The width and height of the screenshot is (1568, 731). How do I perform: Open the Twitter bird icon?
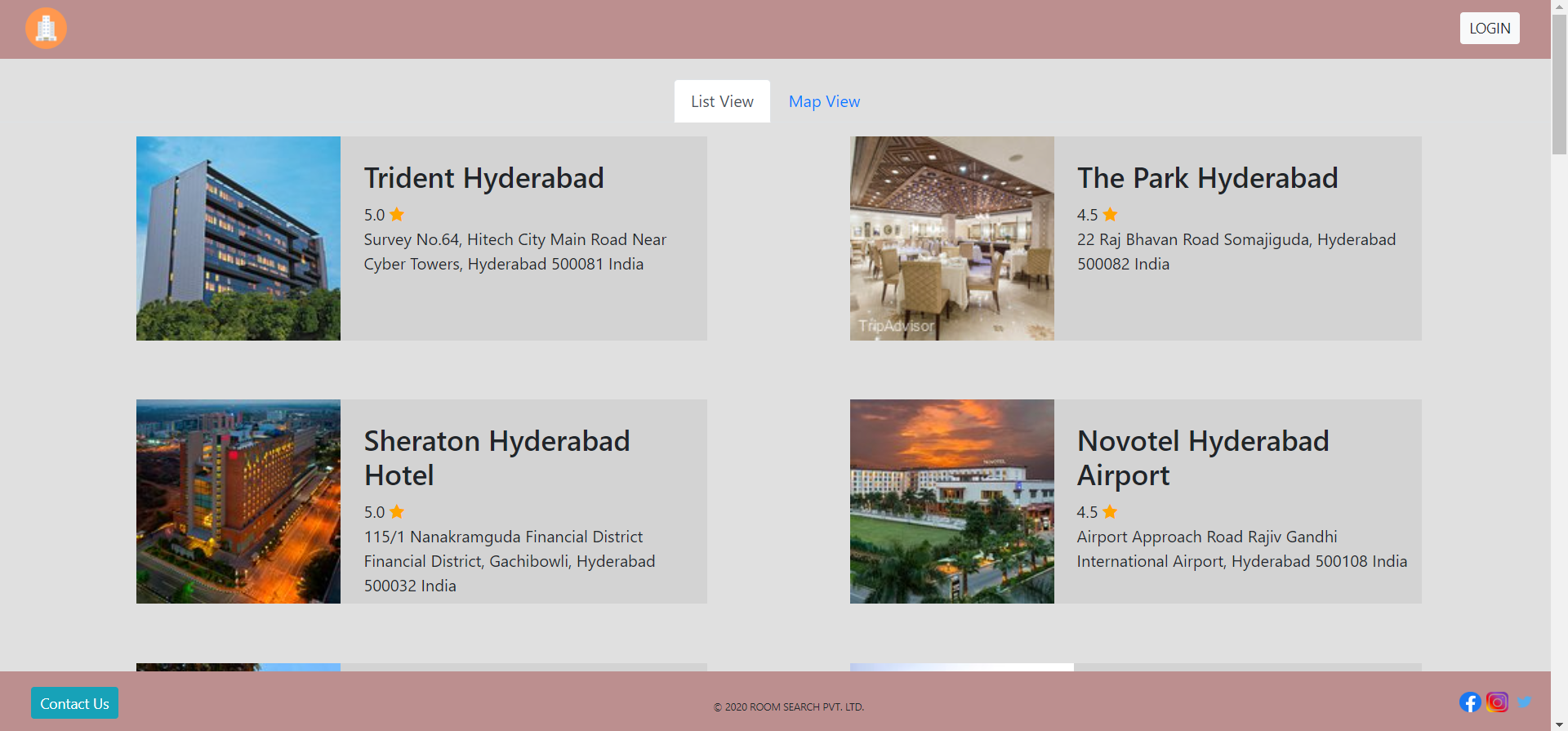coord(1524,702)
